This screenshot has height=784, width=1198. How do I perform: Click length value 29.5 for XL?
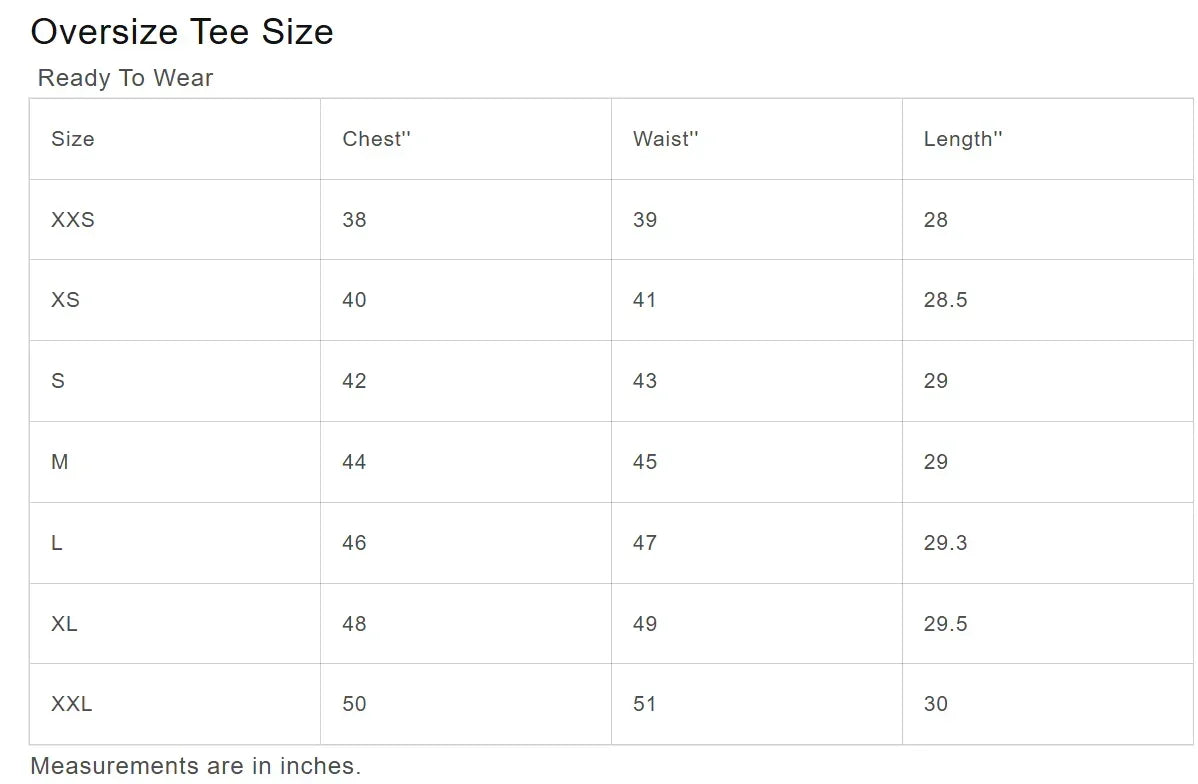point(945,624)
